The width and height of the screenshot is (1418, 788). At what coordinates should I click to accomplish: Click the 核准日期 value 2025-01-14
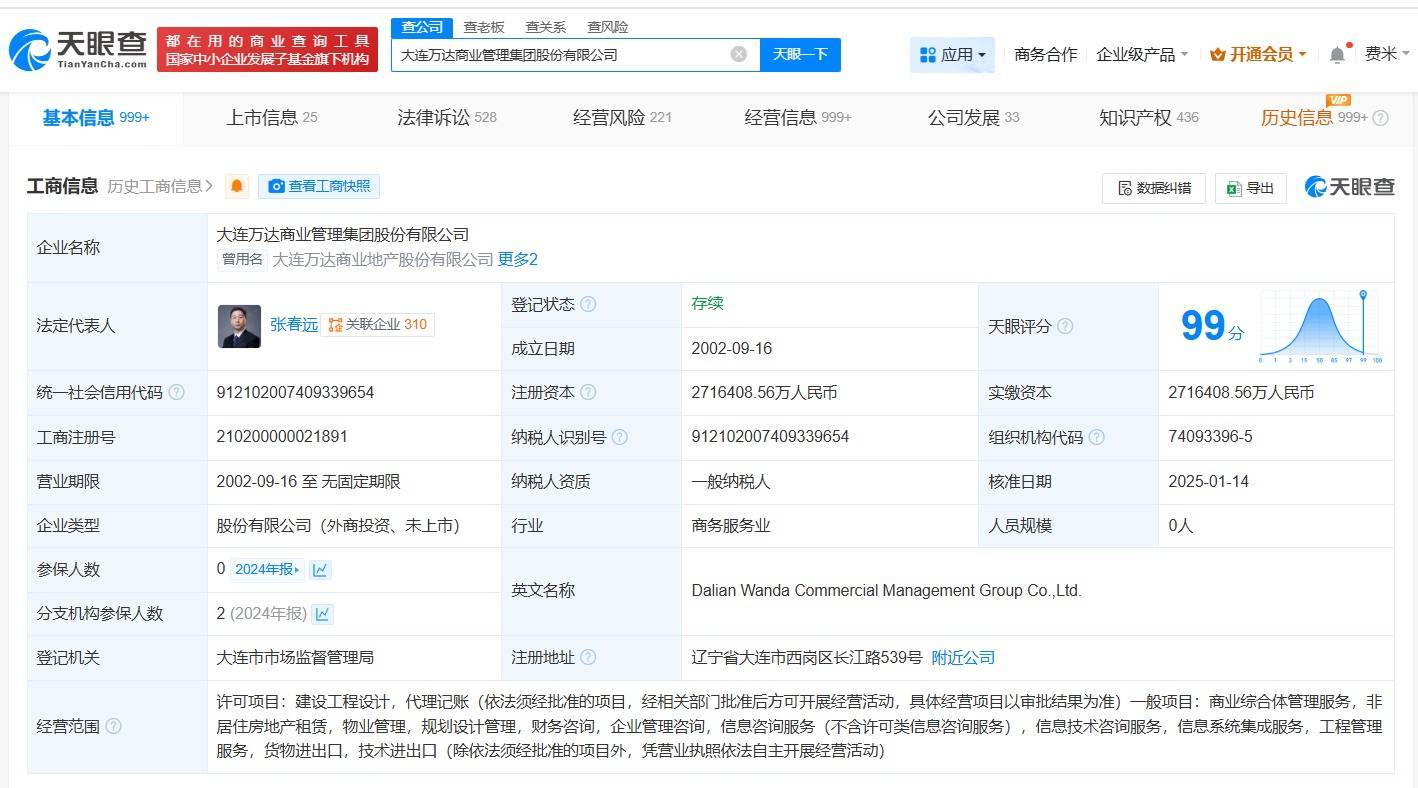[1209, 481]
